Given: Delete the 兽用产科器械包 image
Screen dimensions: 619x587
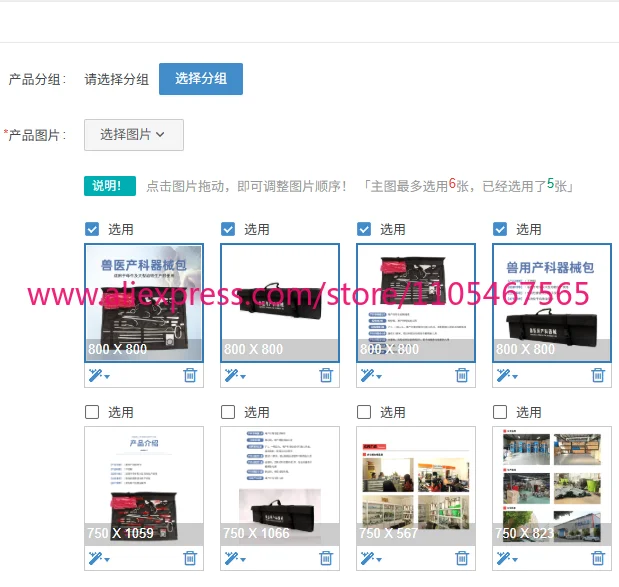Looking at the screenshot, I should pos(598,375).
